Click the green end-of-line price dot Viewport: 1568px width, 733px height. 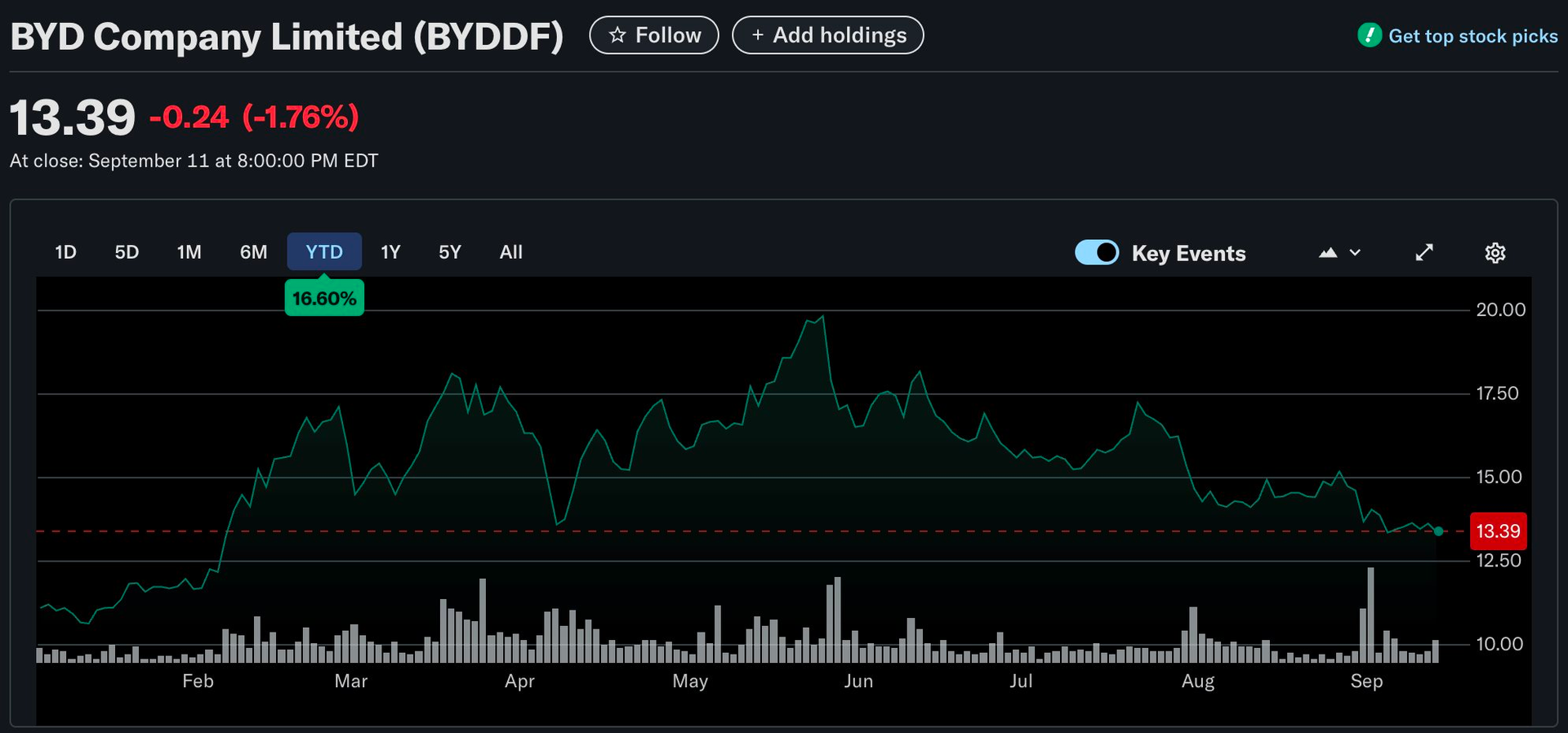coord(1438,531)
